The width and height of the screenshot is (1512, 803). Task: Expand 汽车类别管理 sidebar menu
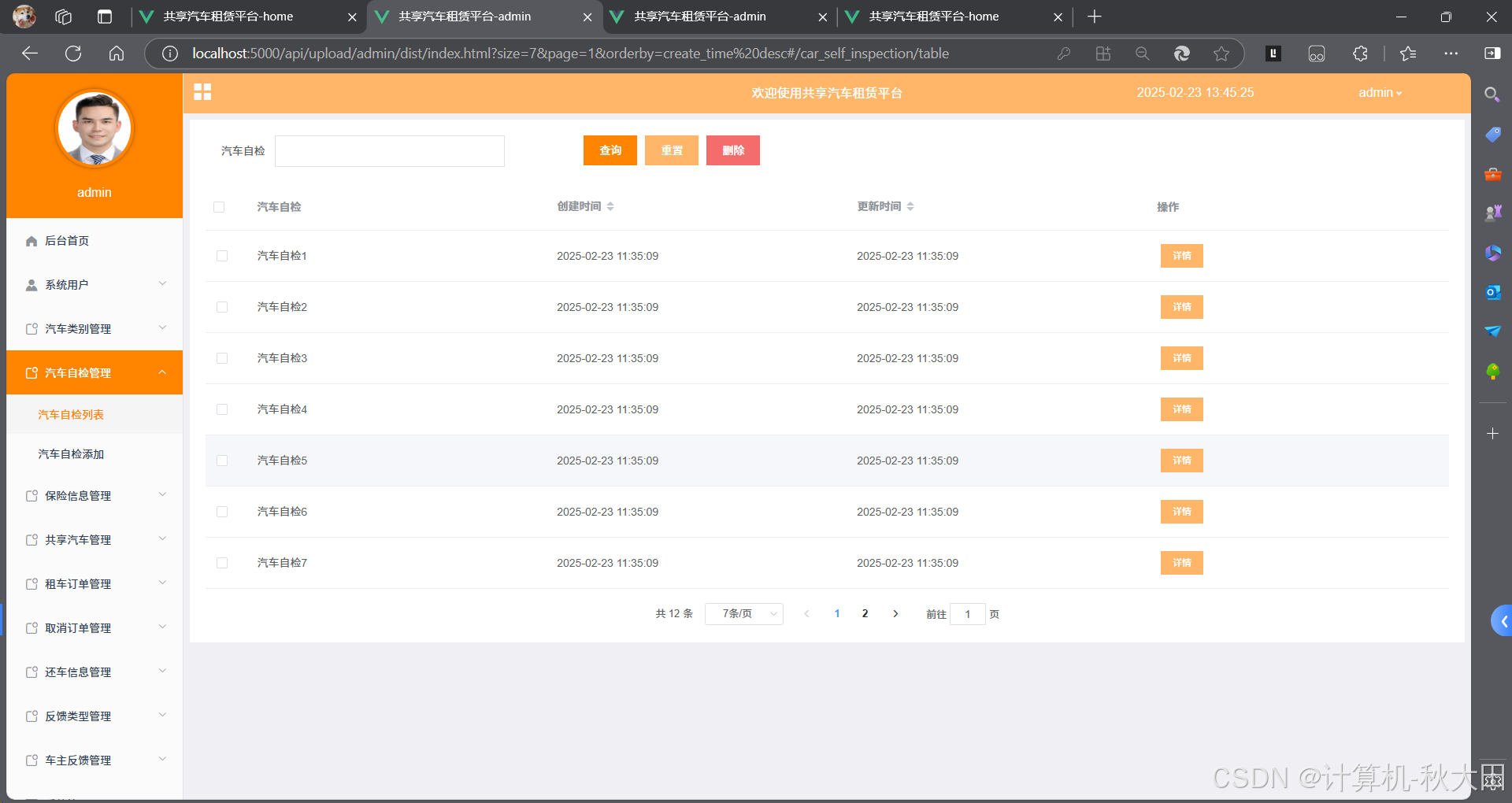(94, 328)
